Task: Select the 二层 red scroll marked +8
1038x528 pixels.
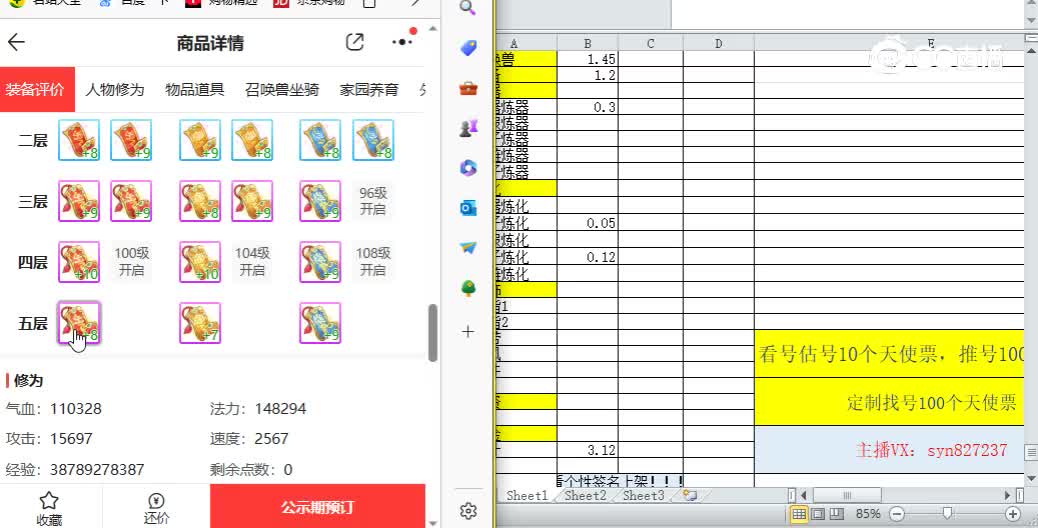Action: coord(79,140)
